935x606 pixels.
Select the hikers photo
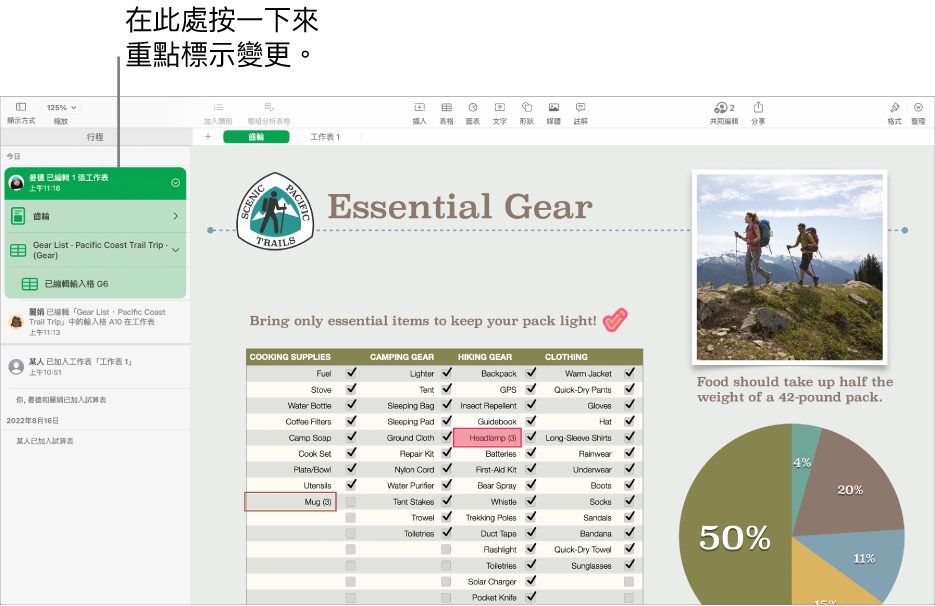(790, 267)
